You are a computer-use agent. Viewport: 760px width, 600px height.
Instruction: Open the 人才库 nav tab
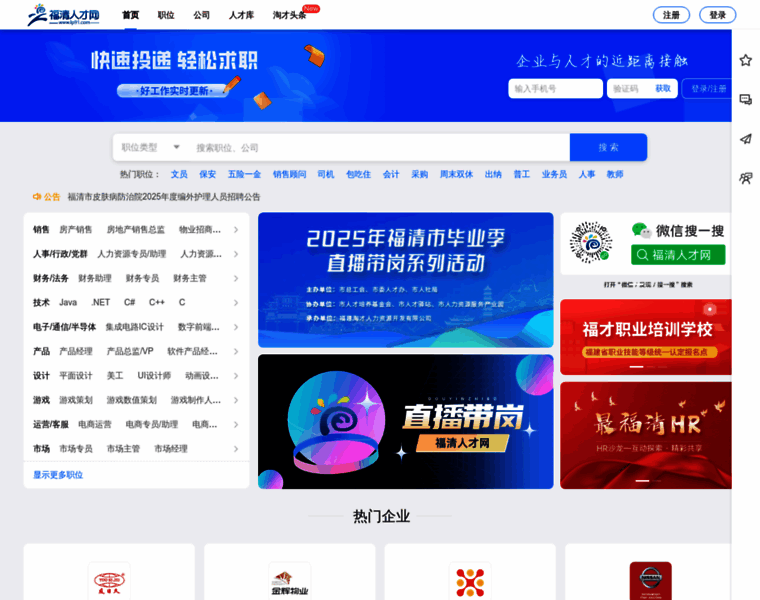tap(241, 15)
